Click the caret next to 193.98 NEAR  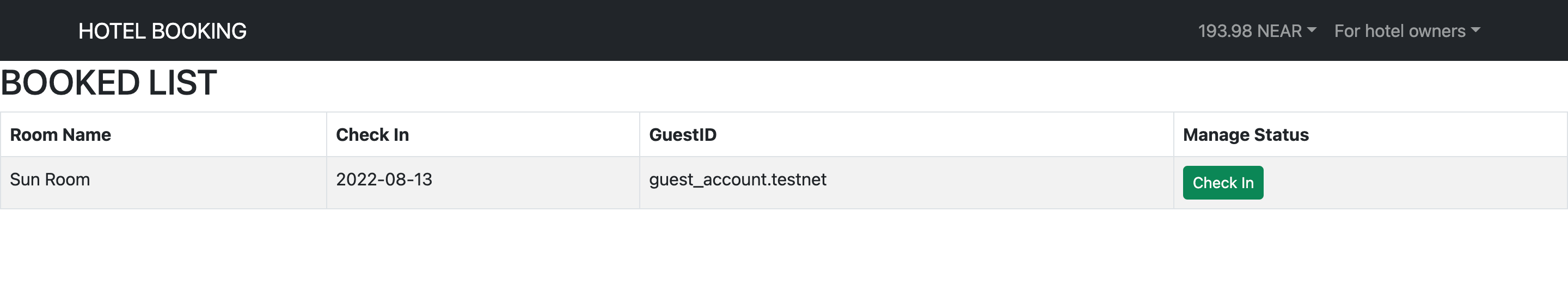pos(1312,29)
